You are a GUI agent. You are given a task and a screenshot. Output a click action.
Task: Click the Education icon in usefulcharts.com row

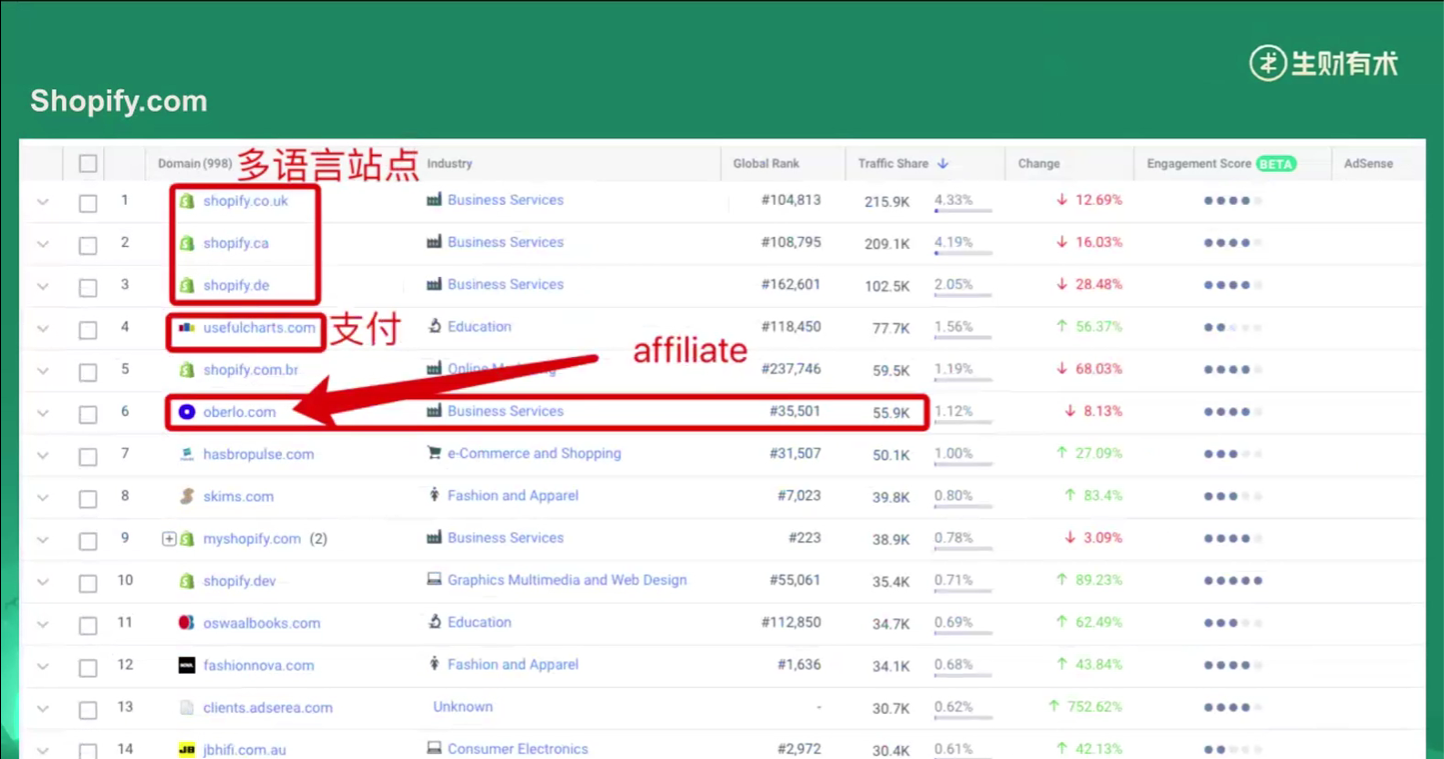coord(434,326)
